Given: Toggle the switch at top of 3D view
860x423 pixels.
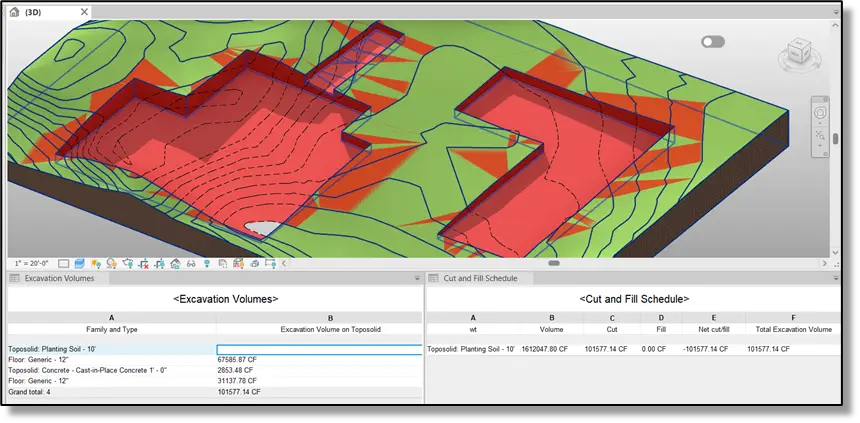Looking at the screenshot, I should click(x=713, y=42).
